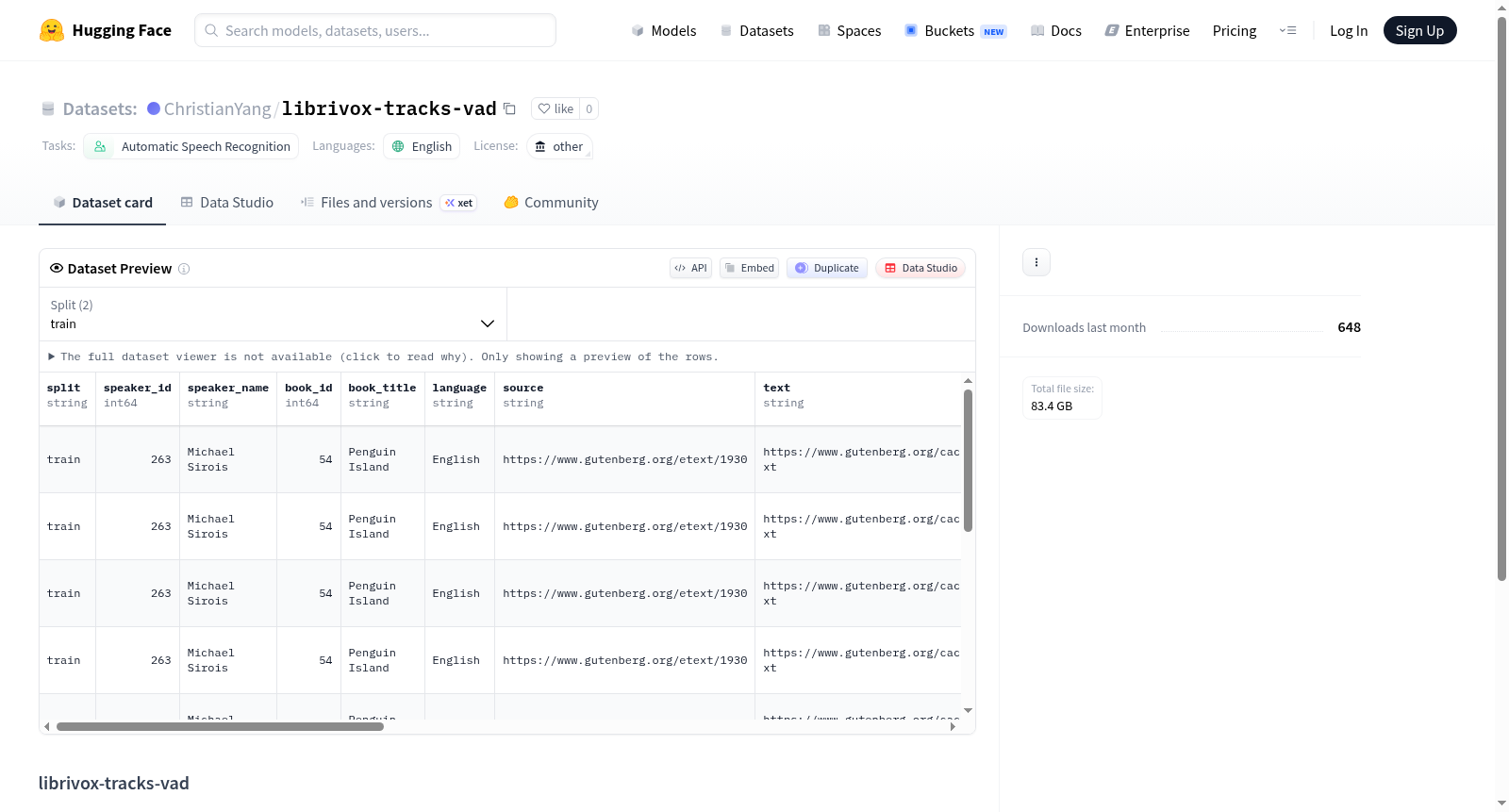This screenshot has width=1509, height=812.
Task: Click the Automatic Speech Recognition task tag
Action: coord(191,146)
